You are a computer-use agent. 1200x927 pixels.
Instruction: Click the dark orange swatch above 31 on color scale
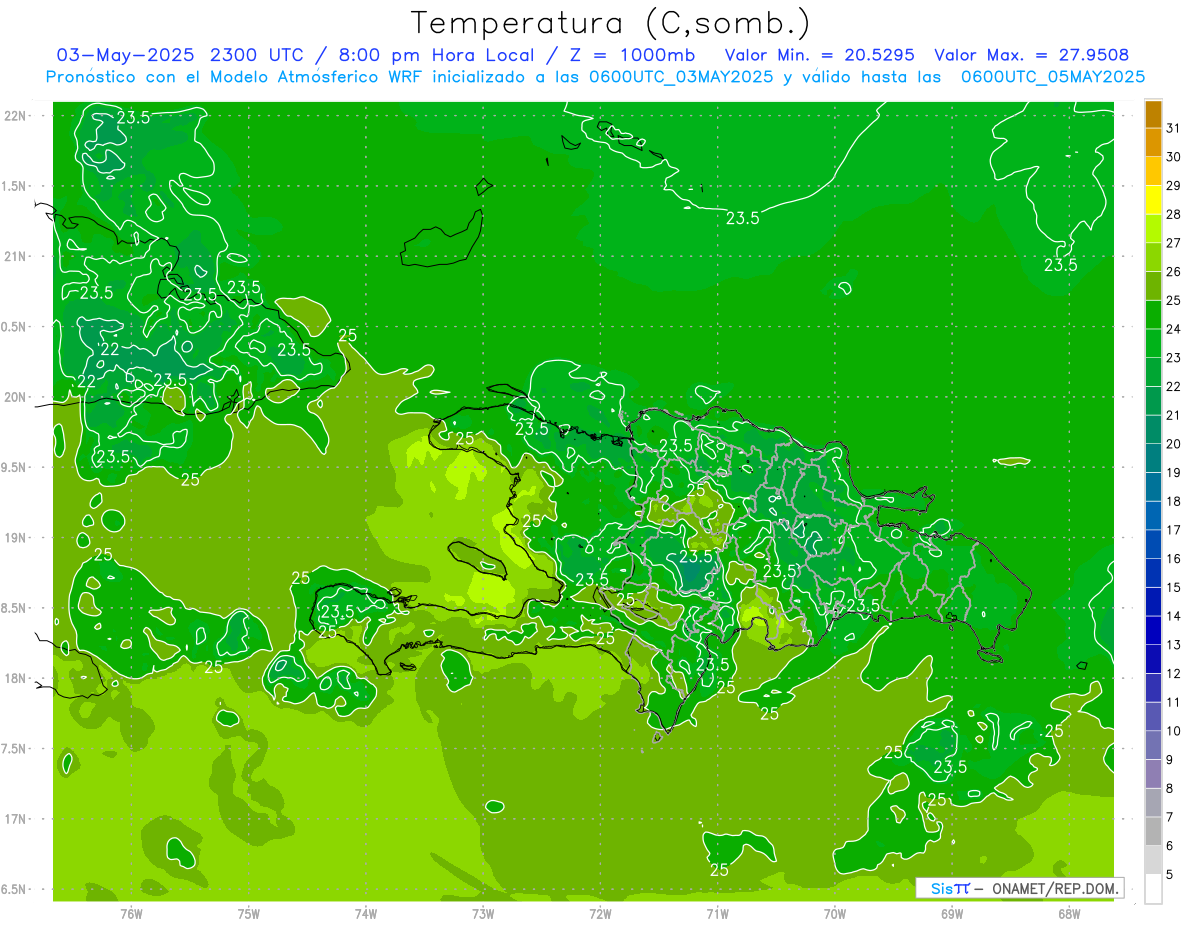tap(1153, 113)
